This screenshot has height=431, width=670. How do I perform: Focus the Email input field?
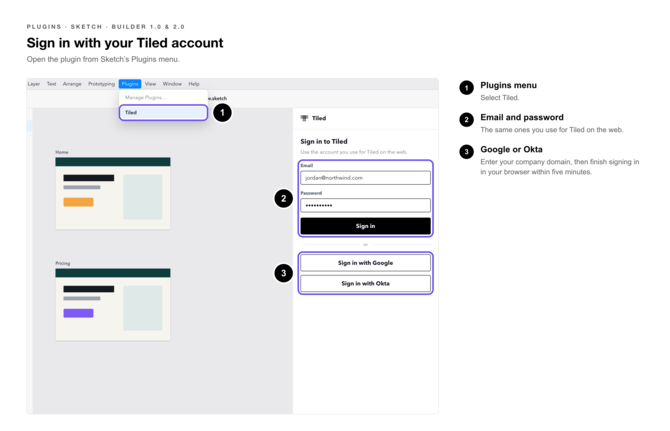point(365,178)
